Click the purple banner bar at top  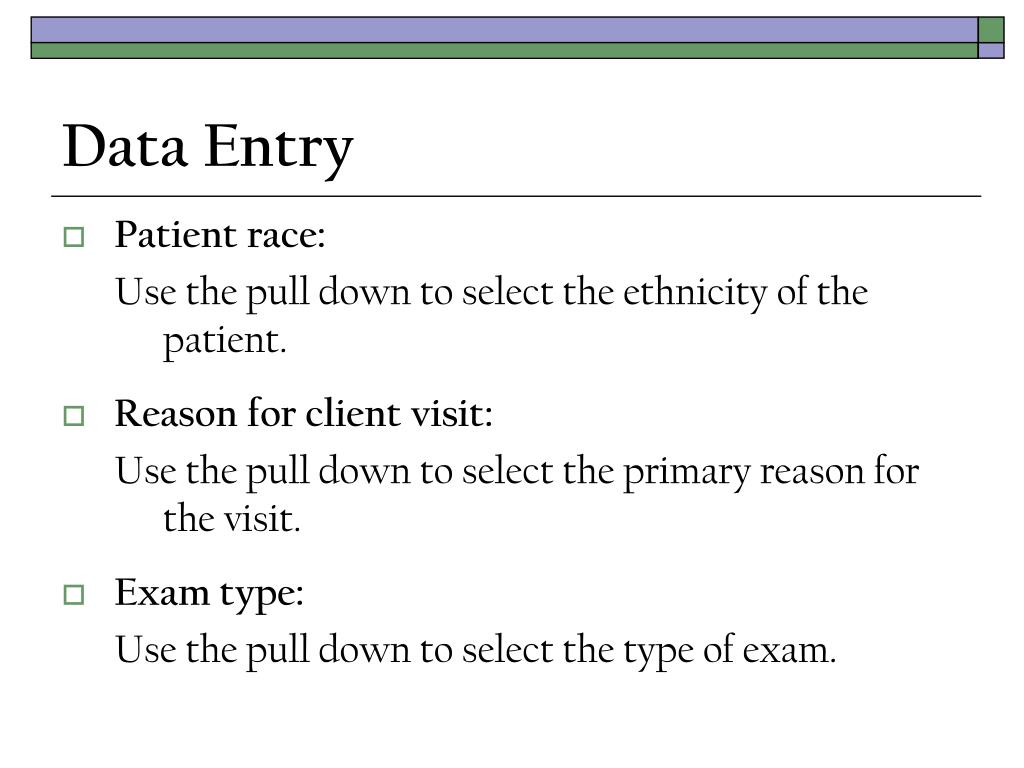click(x=504, y=30)
